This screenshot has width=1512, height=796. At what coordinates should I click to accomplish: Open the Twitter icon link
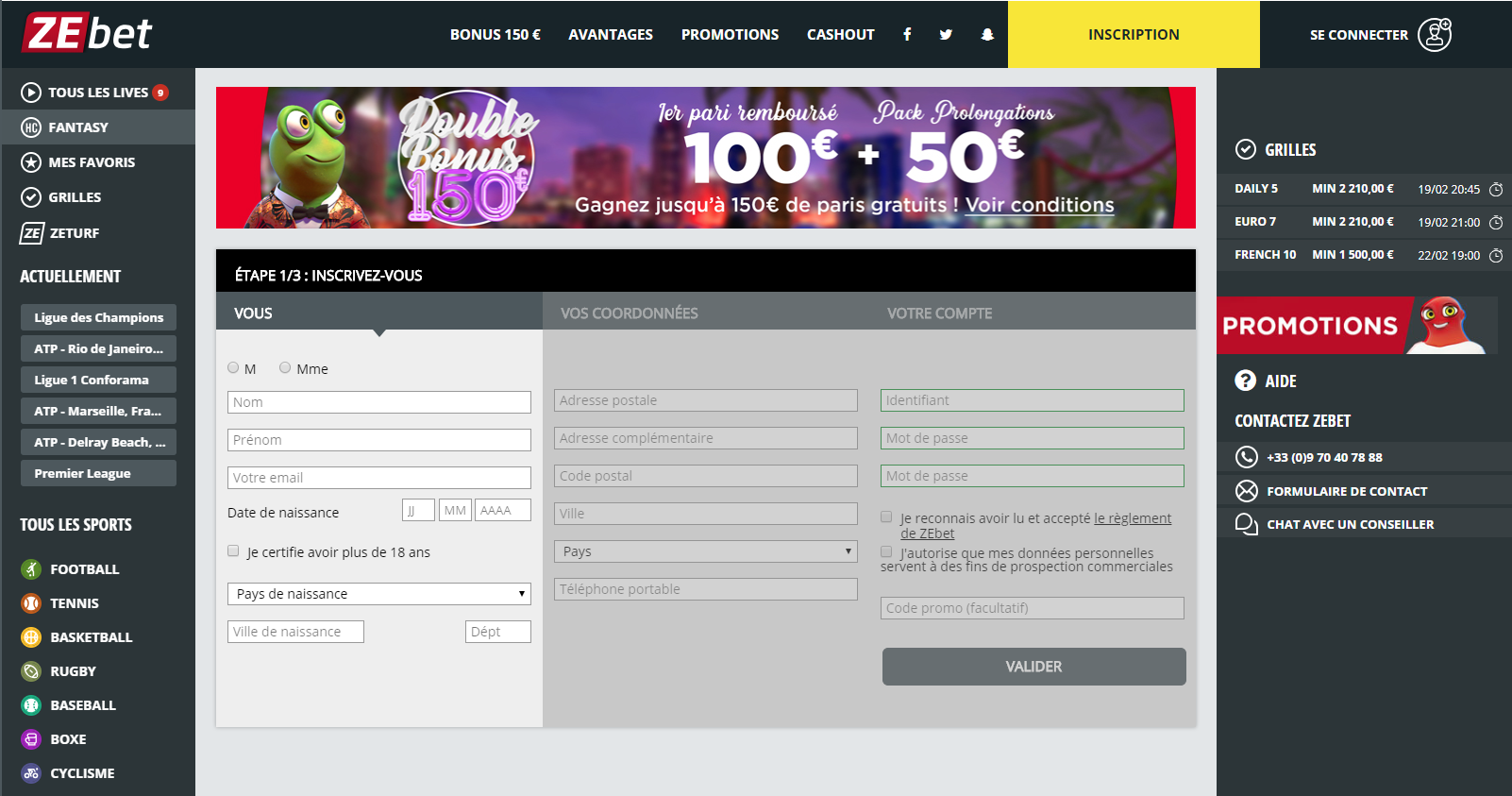coord(946,35)
